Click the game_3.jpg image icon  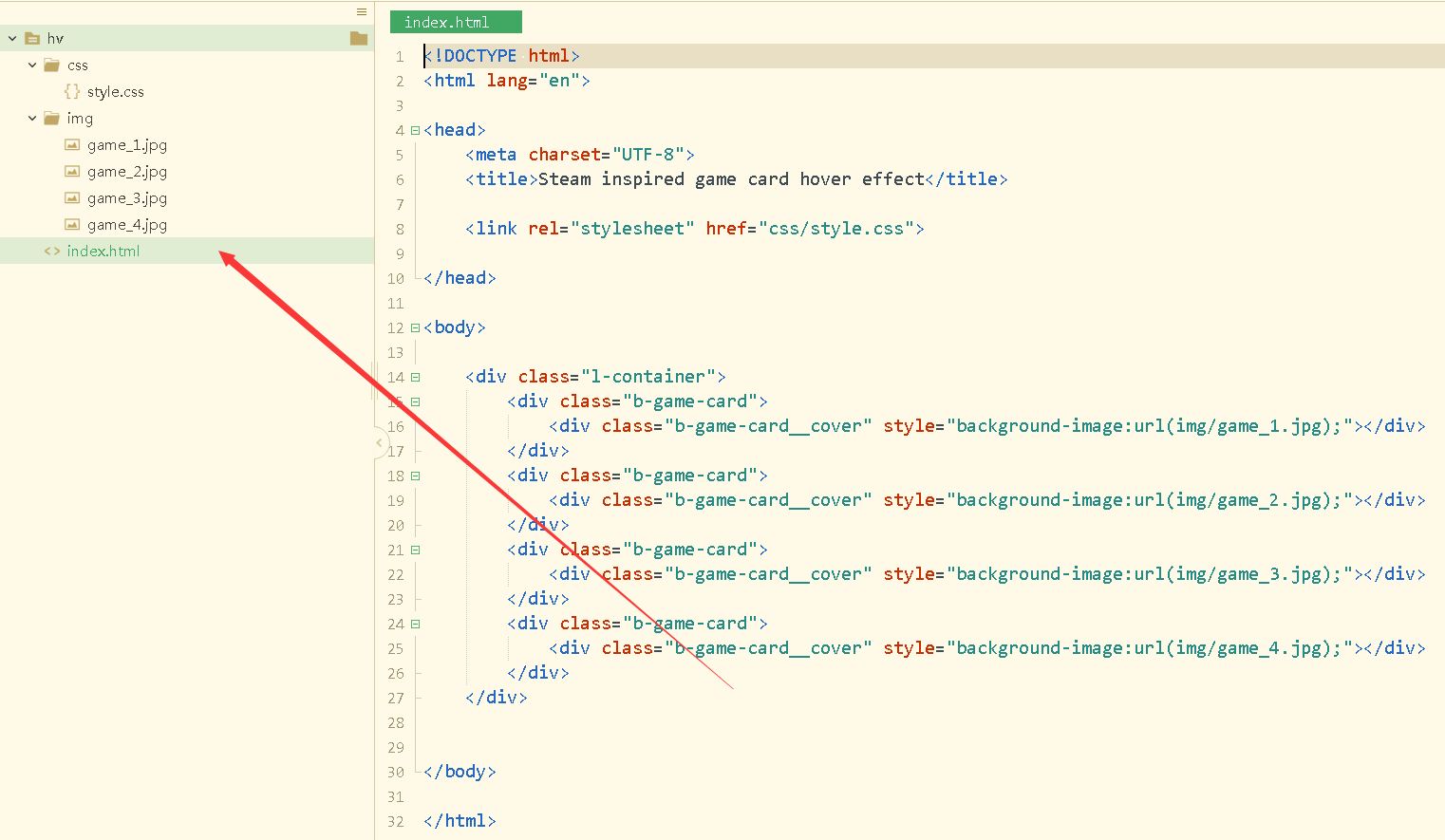(72, 197)
